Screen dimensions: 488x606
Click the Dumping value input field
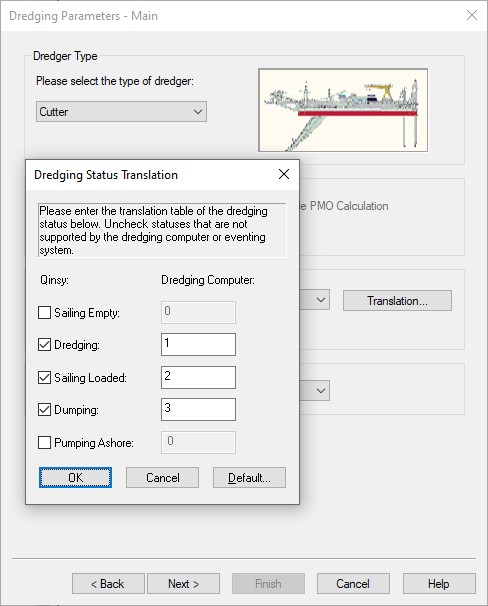198,410
